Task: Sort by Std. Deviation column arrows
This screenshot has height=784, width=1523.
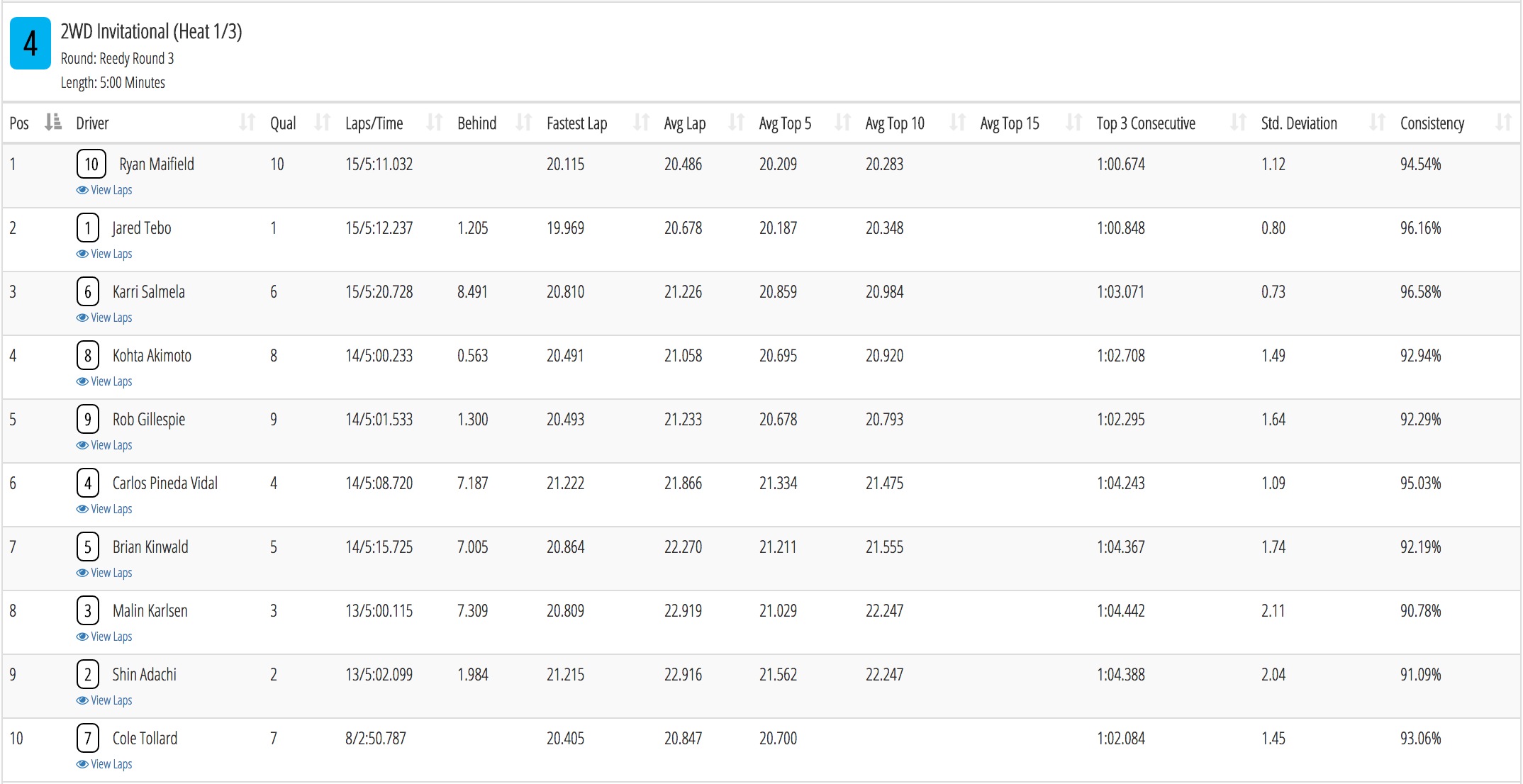Action: 1378,123
